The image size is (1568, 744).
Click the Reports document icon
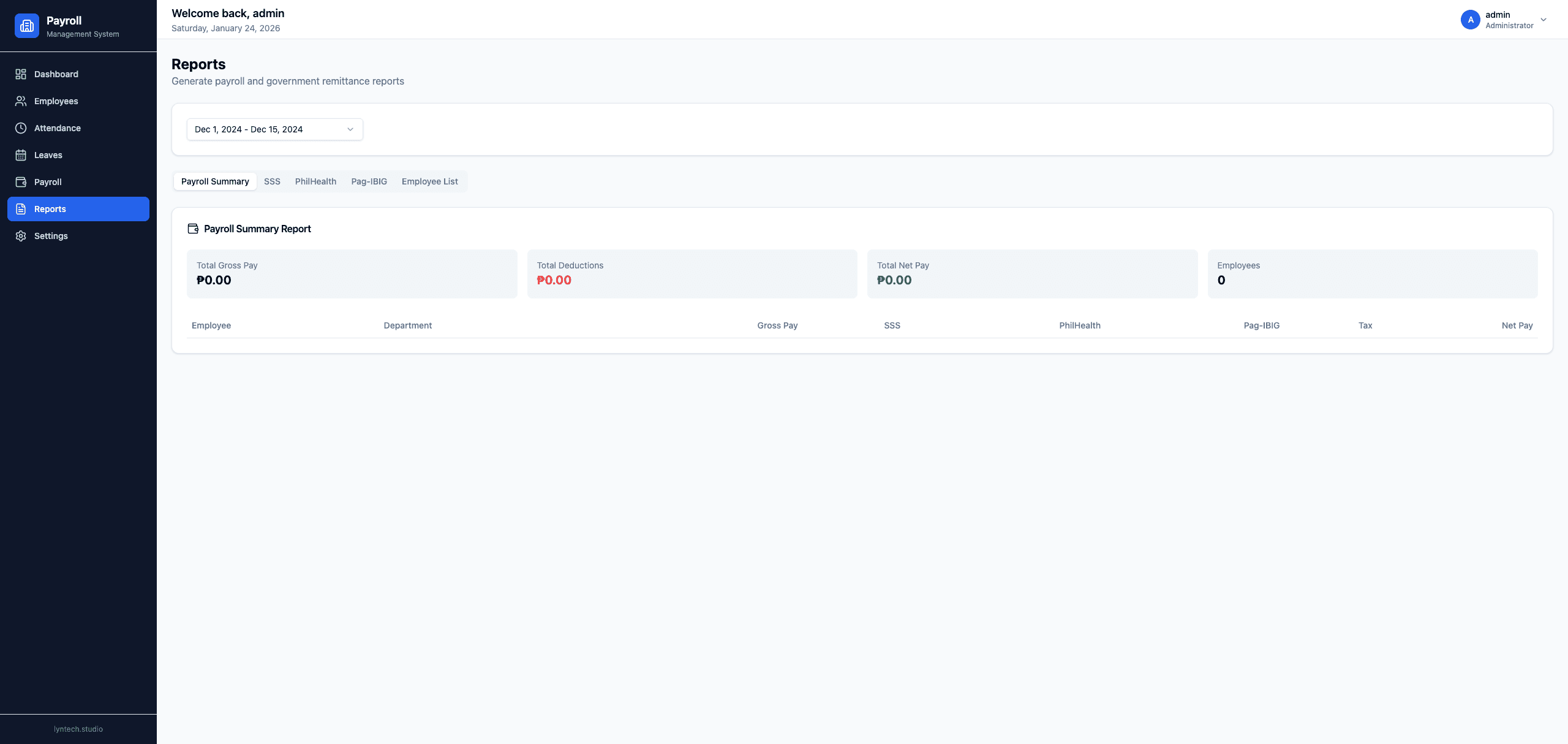pos(21,209)
